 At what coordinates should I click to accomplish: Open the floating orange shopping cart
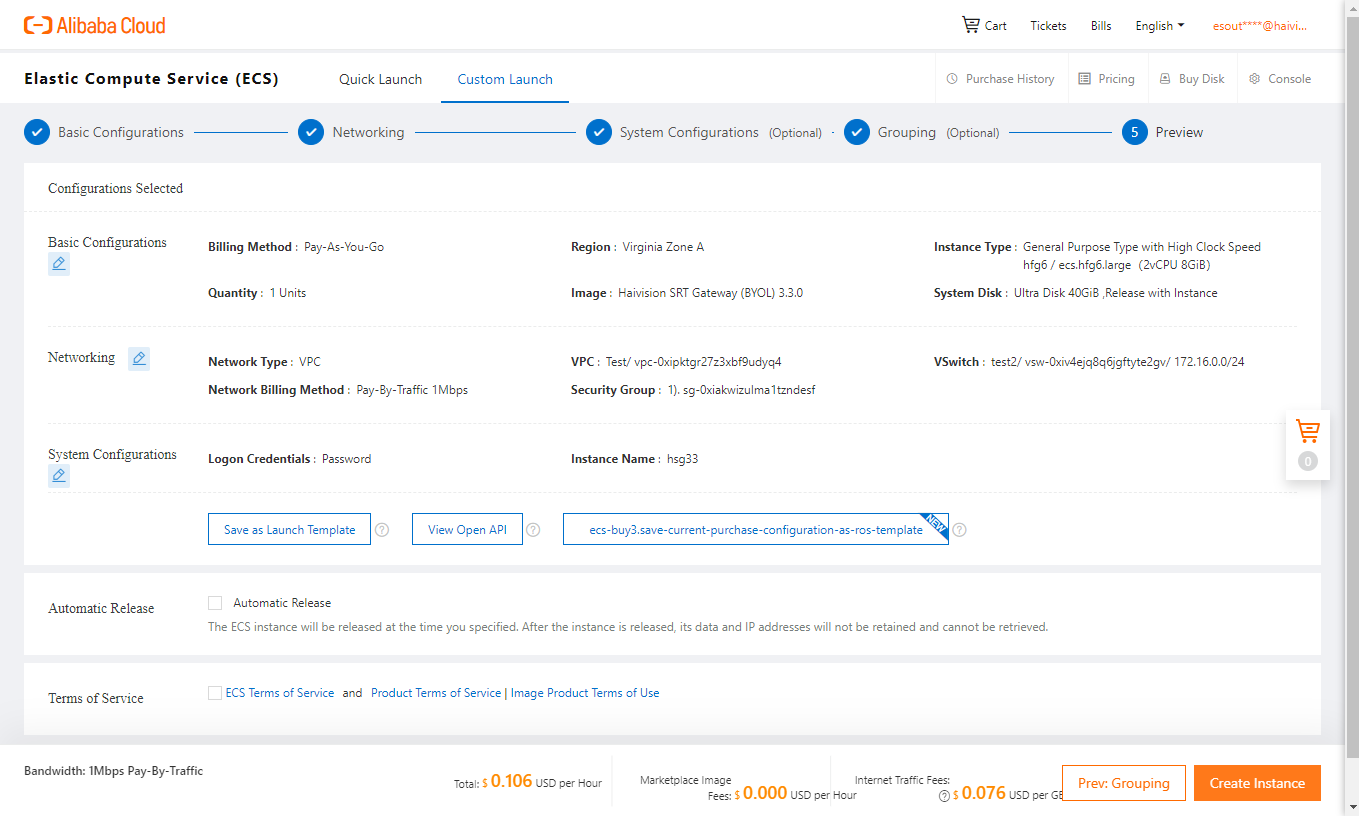click(x=1307, y=432)
